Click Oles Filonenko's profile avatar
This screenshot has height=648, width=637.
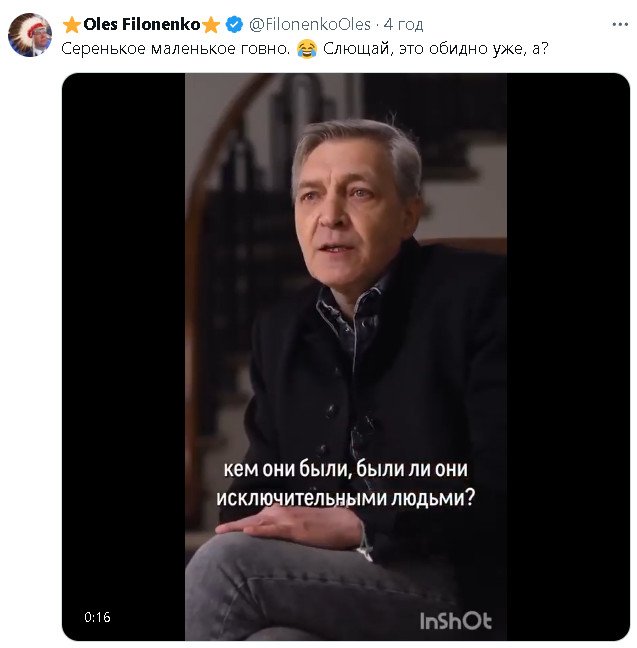29,36
